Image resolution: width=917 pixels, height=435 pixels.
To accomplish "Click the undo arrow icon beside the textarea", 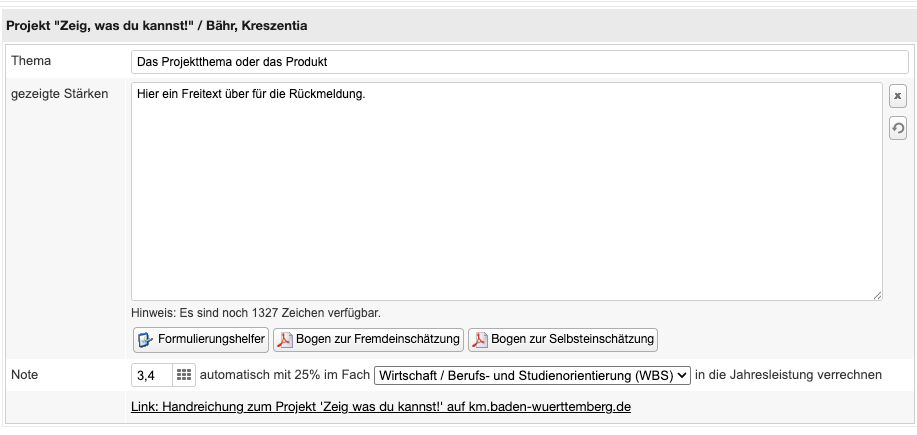I will click(x=897, y=128).
